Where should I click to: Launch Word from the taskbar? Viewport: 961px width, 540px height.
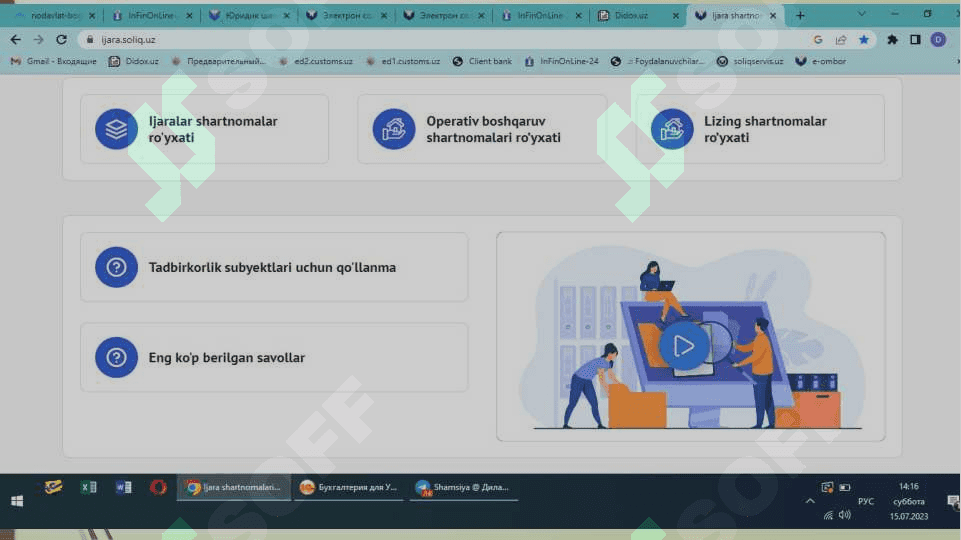123,487
